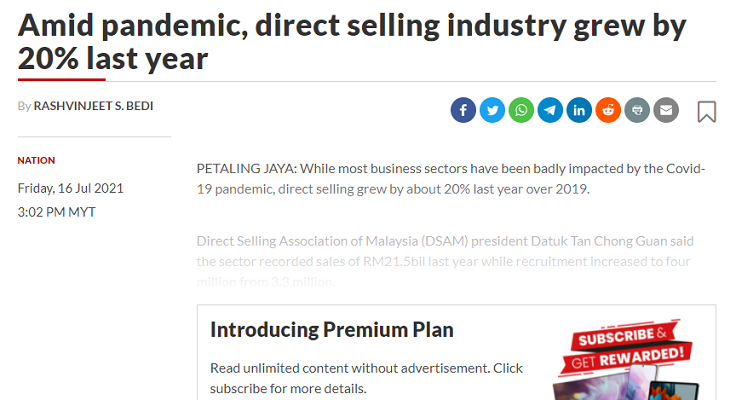Share article on Reddit
Viewport: 736px width, 400px height.
pos(608,110)
